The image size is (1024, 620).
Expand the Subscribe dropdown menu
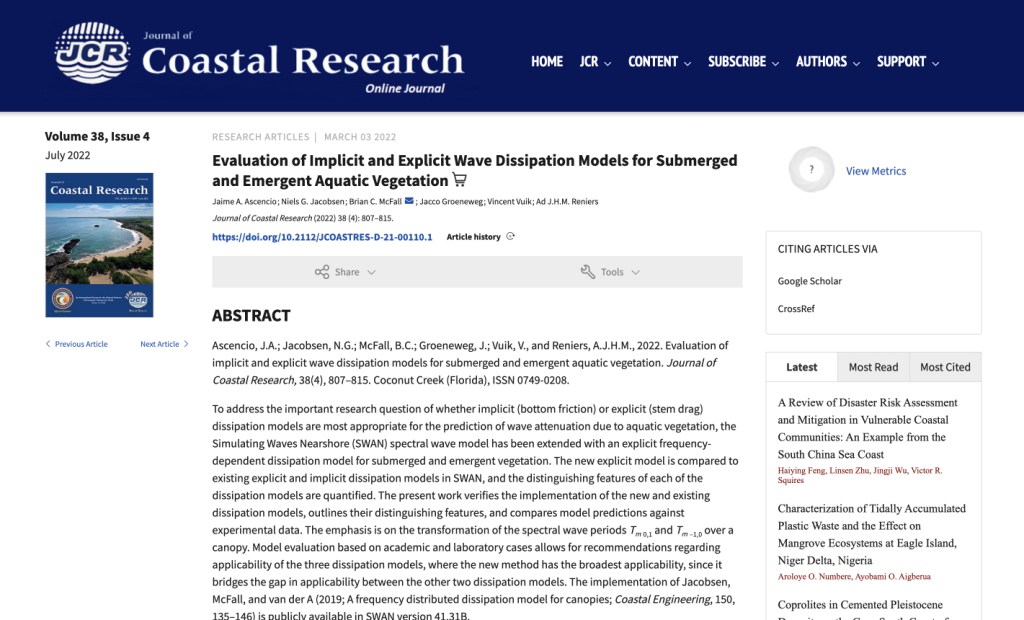click(x=743, y=62)
